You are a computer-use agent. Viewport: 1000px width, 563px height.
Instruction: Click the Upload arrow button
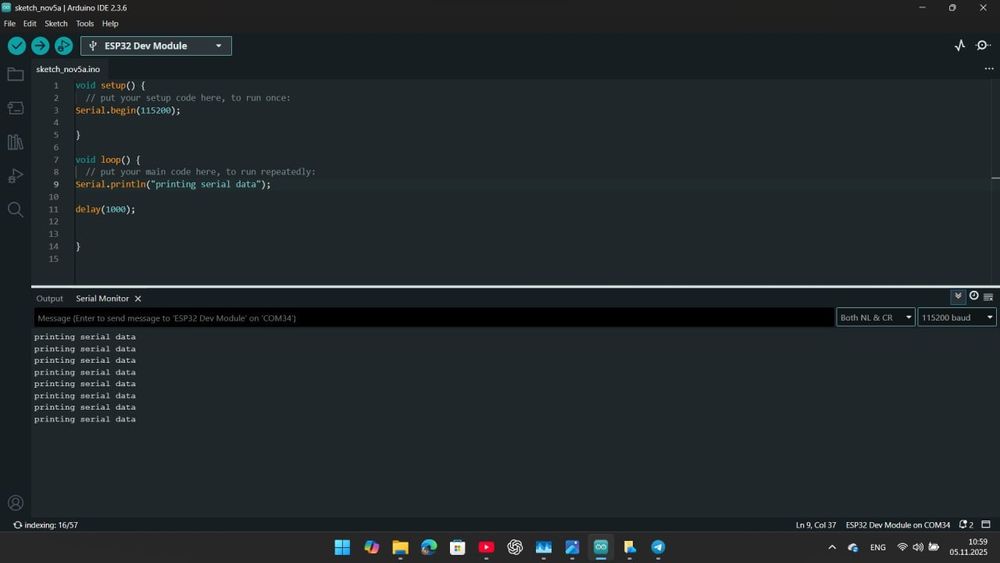tap(40, 46)
